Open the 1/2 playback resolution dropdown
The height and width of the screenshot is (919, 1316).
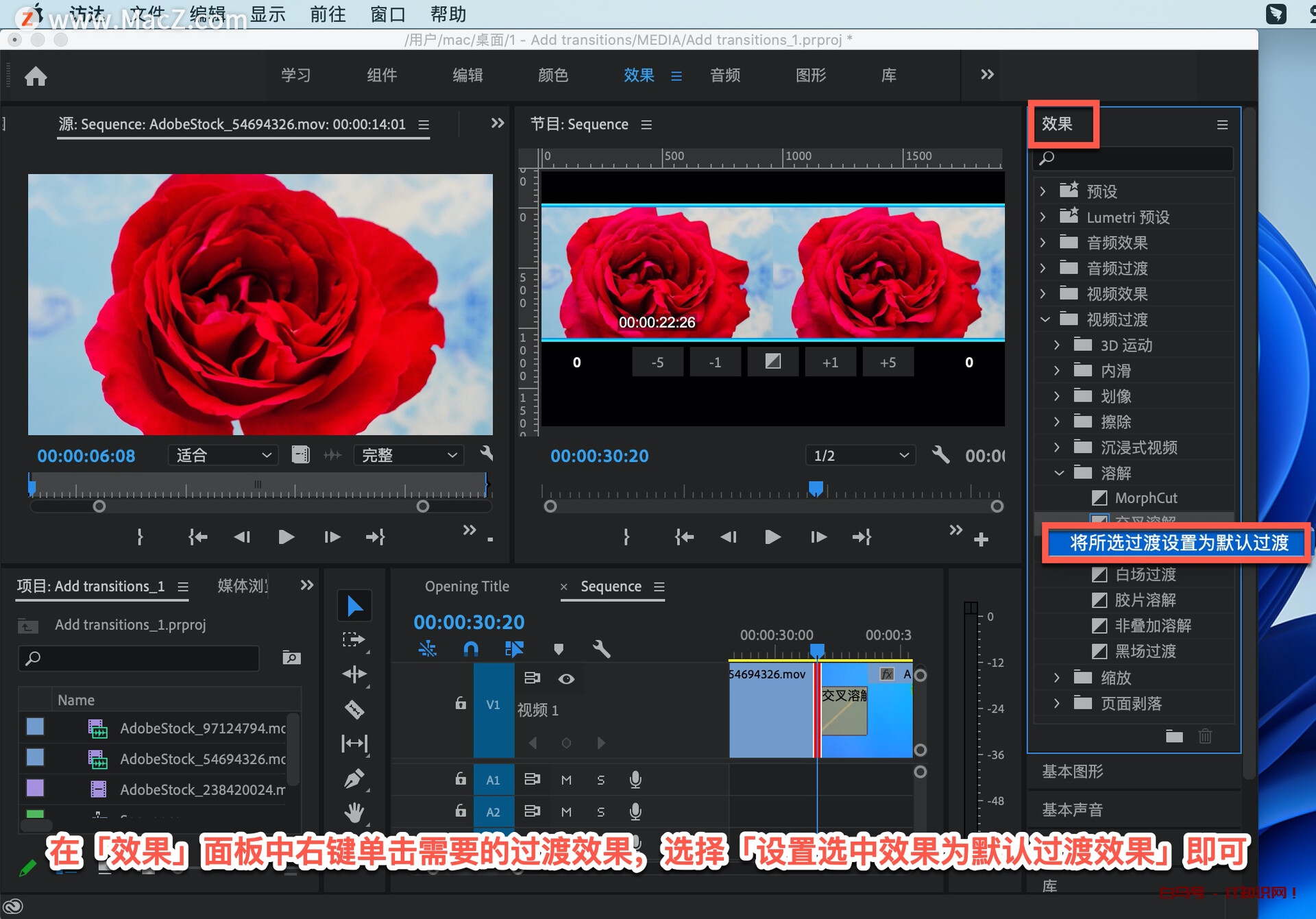pyautogui.click(x=860, y=456)
